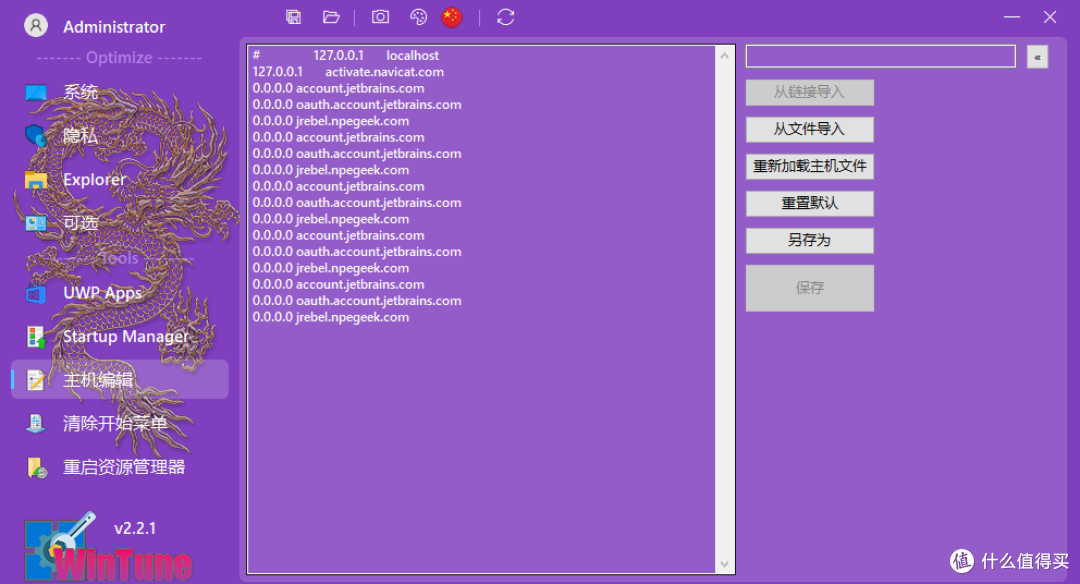Click the 清除开始菜单 icon

click(36, 424)
